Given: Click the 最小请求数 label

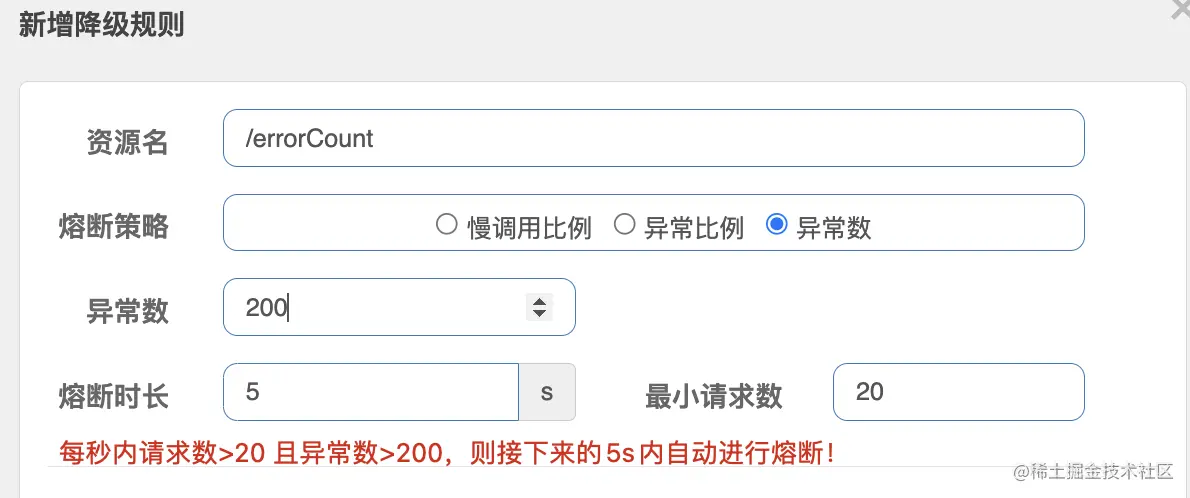Looking at the screenshot, I should (x=713, y=396).
